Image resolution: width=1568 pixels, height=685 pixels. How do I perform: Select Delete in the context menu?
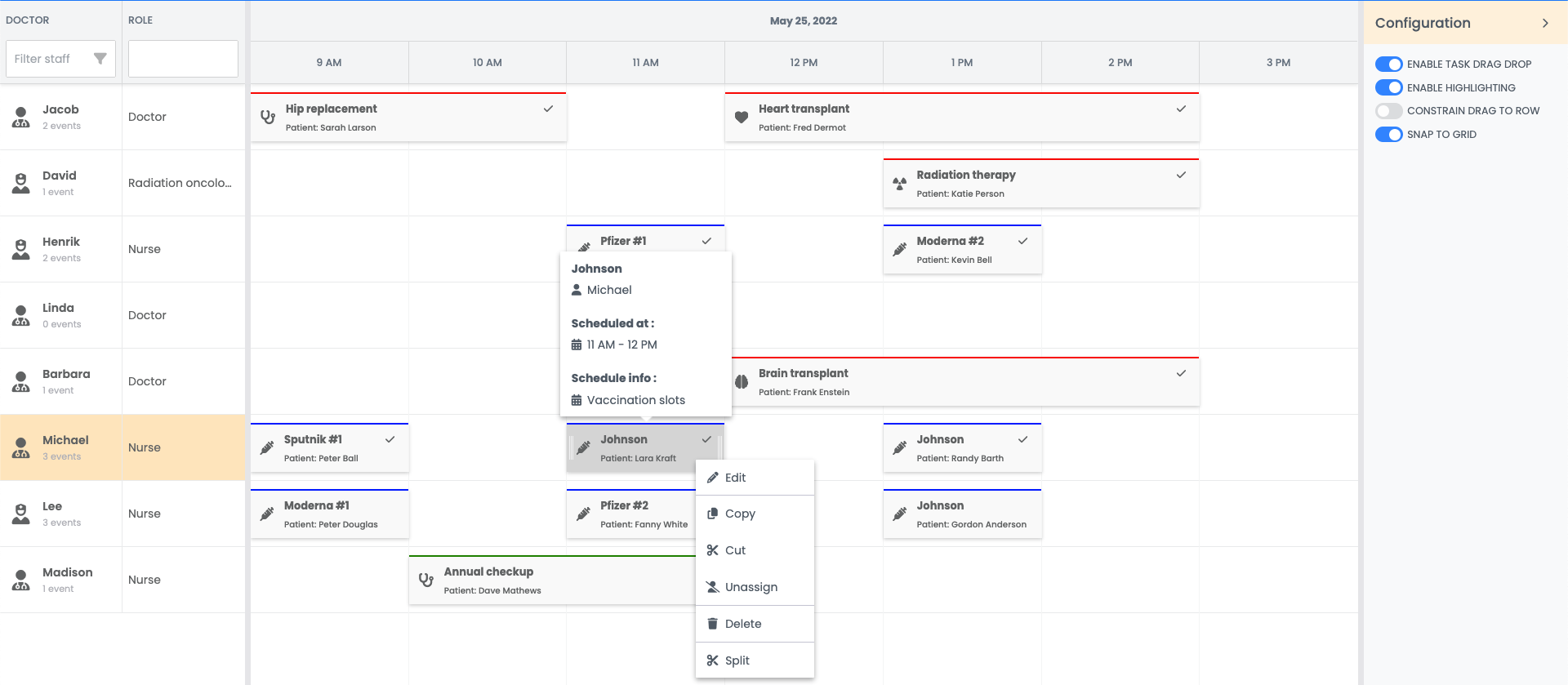(x=755, y=624)
